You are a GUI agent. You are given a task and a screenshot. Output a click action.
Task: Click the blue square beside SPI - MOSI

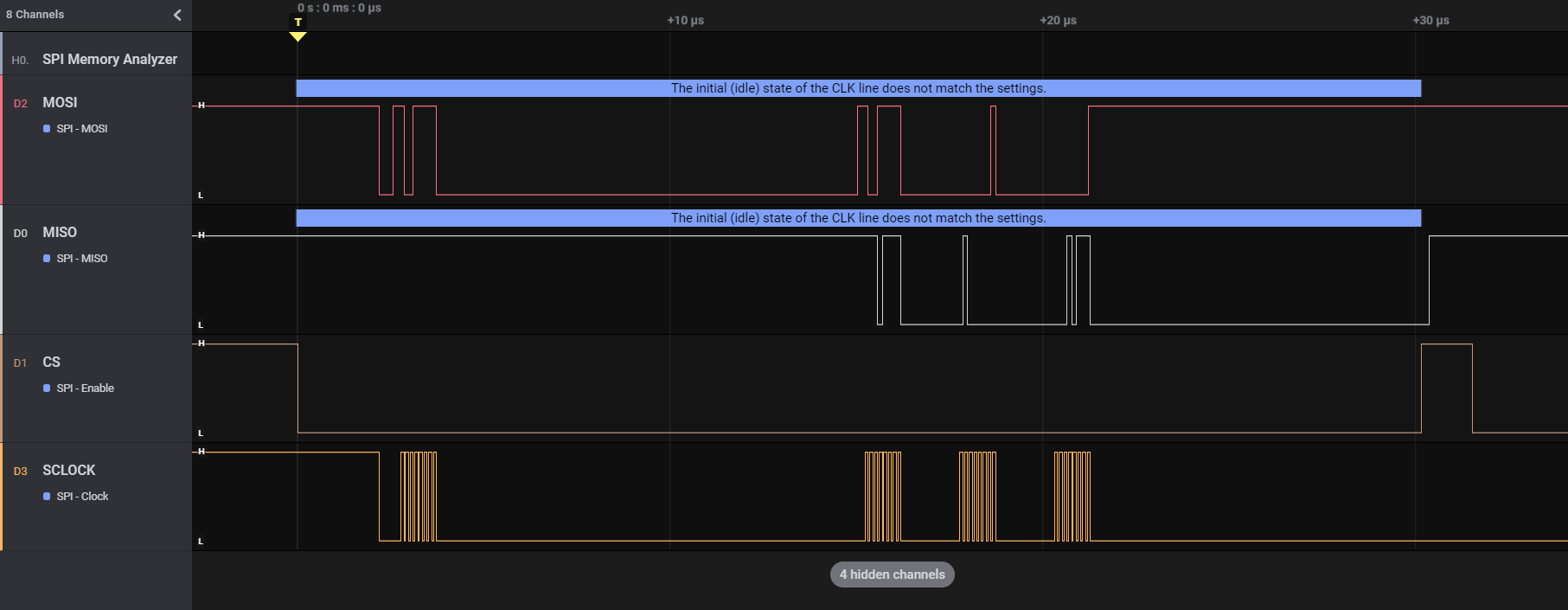[47, 129]
